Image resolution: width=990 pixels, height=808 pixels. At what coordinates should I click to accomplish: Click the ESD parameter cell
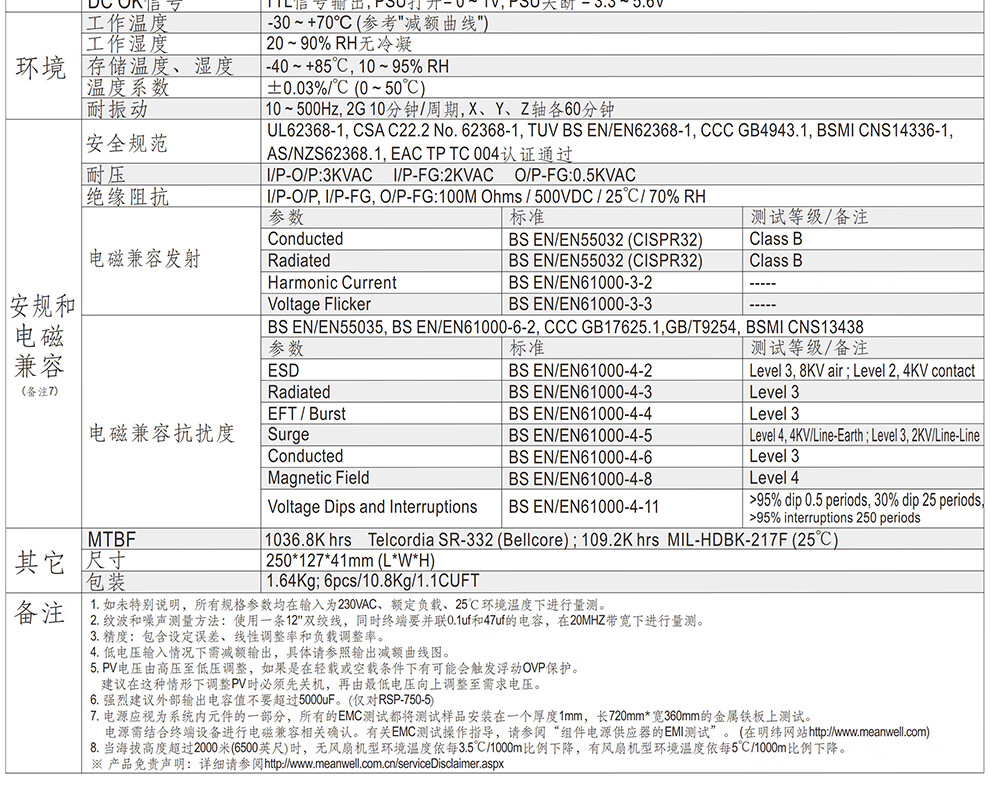(x=283, y=370)
